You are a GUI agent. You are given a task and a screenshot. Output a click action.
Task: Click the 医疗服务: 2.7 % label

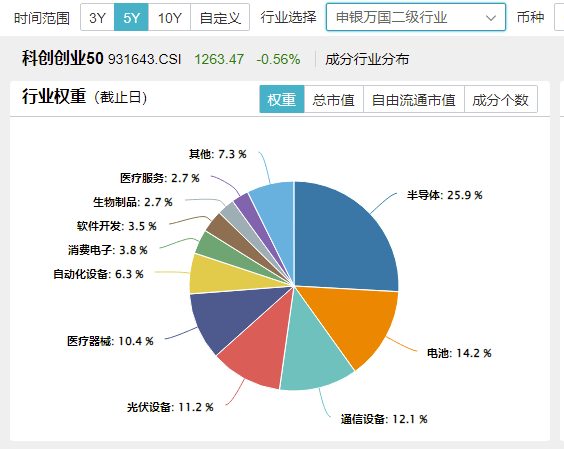(x=159, y=178)
